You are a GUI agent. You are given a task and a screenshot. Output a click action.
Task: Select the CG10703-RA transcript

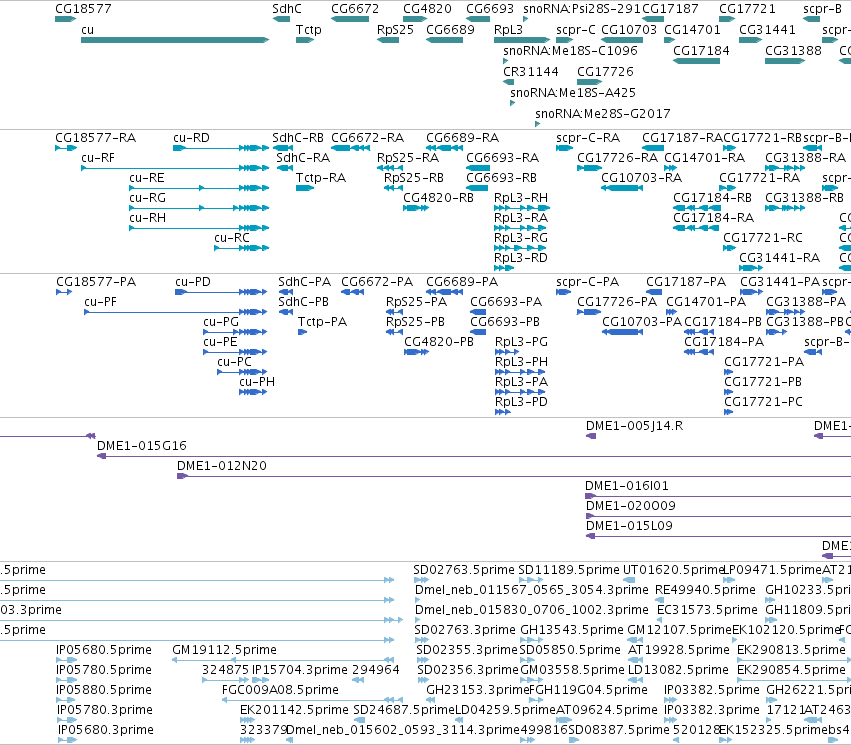[x=622, y=188]
